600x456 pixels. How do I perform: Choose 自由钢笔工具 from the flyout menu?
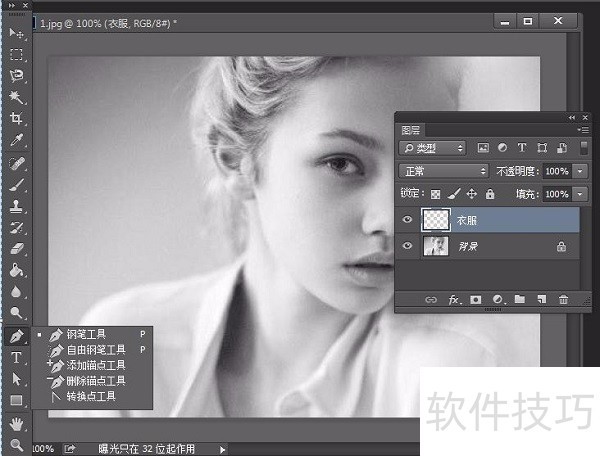point(95,350)
